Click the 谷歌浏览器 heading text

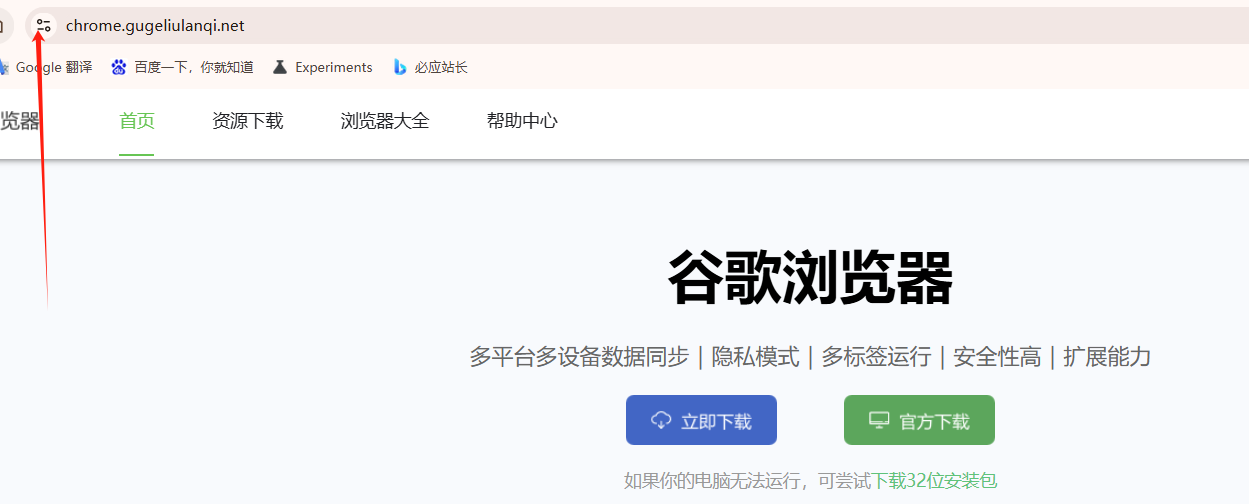810,278
